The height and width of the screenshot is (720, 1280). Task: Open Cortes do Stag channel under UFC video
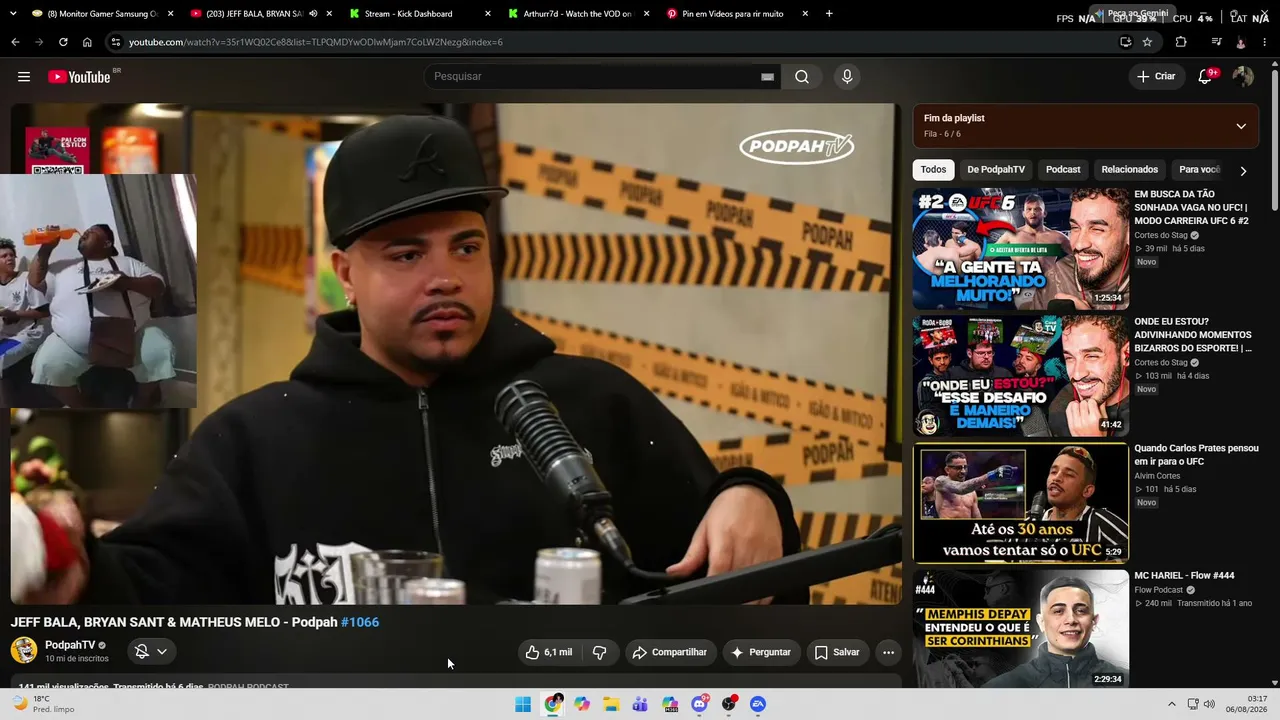1161,235
